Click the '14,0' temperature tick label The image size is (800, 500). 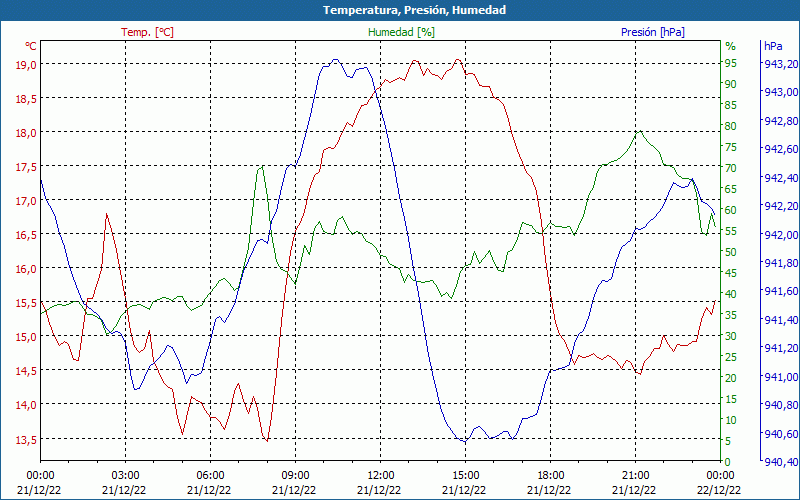coord(26,405)
